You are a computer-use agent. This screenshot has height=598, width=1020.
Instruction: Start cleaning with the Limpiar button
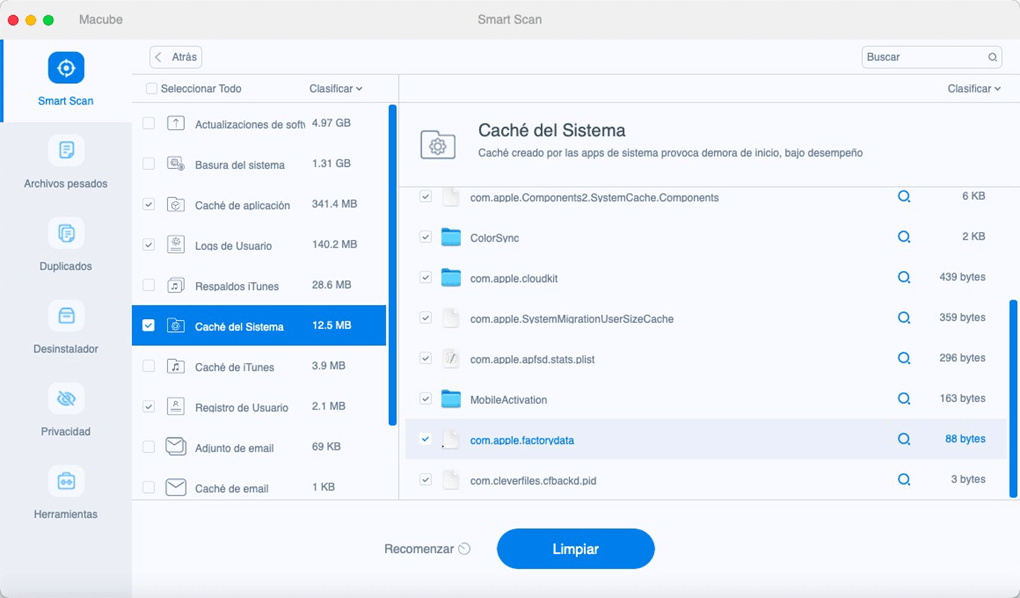coord(576,549)
